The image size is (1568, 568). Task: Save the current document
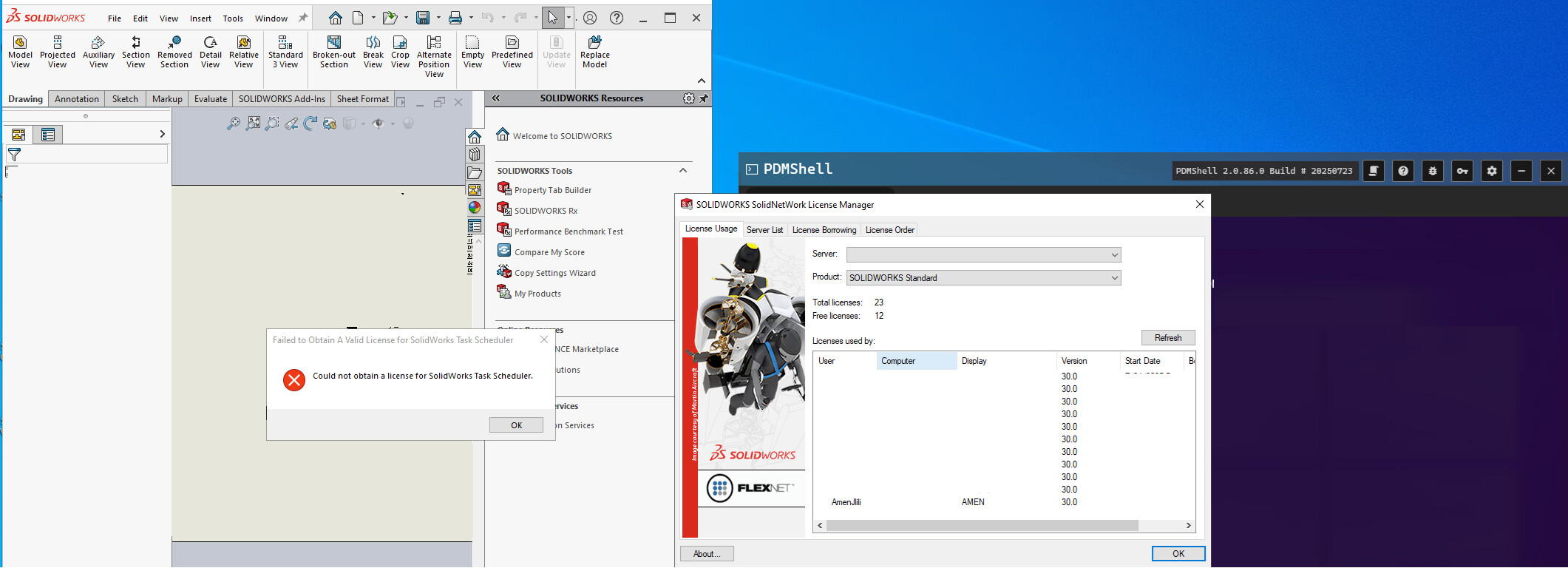tap(423, 18)
